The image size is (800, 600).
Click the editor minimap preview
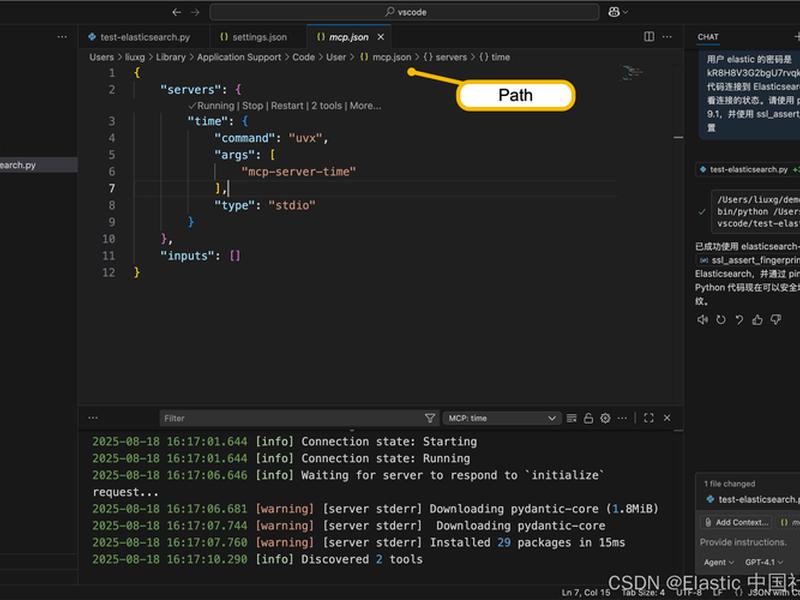pyautogui.click(x=633, y=72)
